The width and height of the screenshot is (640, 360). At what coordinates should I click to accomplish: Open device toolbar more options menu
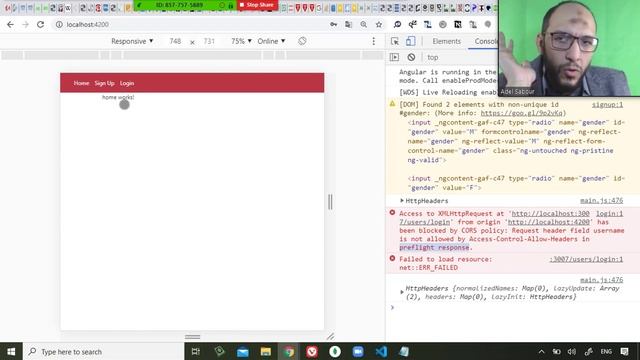point(373,41)
